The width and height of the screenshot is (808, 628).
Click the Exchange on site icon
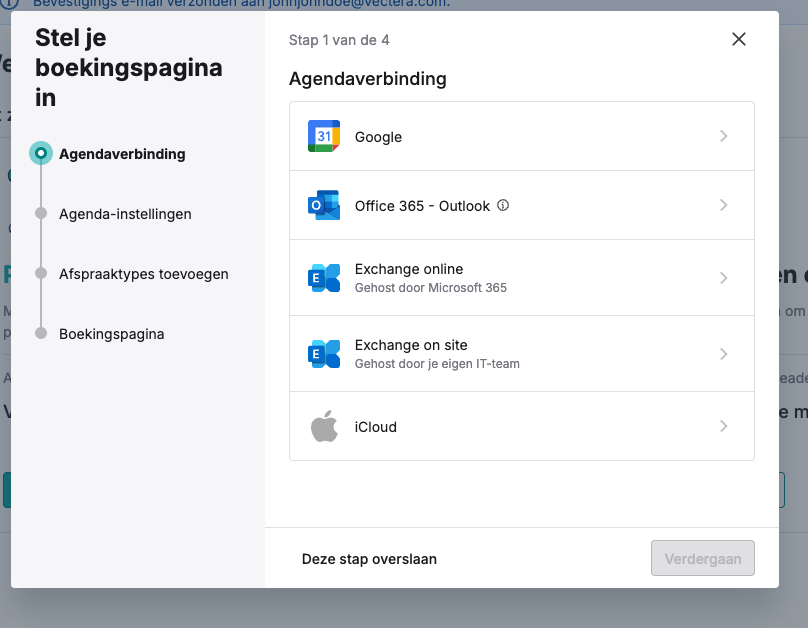click(x=324, y=354)
